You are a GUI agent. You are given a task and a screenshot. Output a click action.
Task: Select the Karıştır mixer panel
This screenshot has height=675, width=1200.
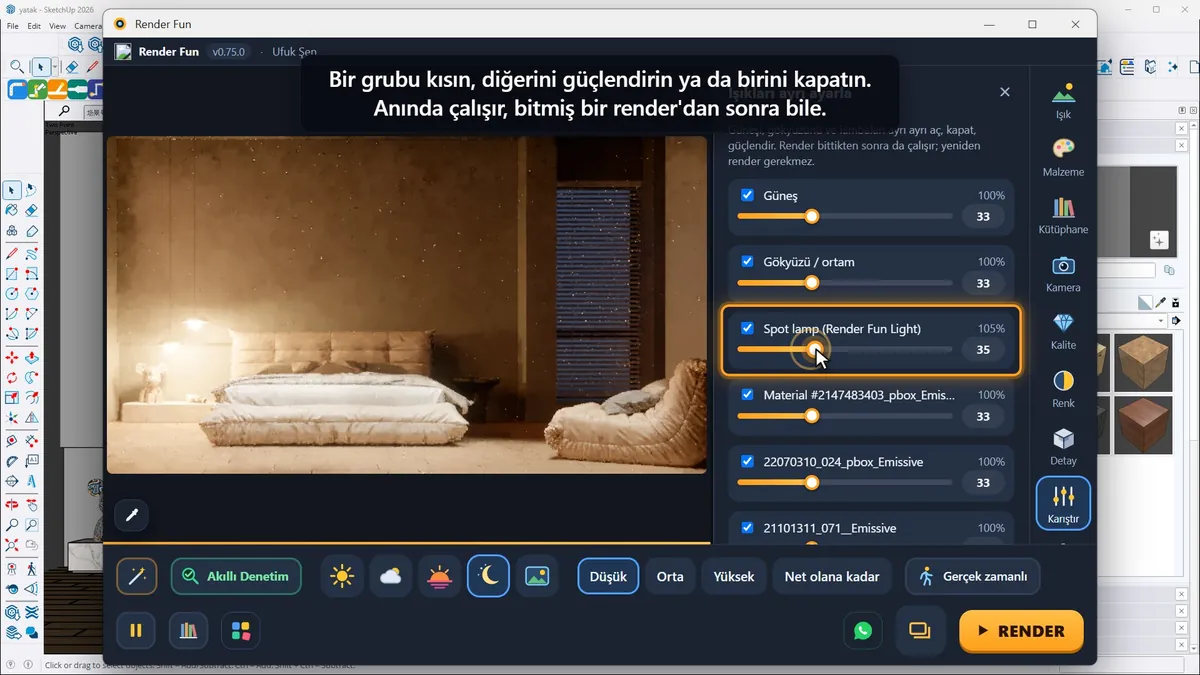pos(1063,504)
